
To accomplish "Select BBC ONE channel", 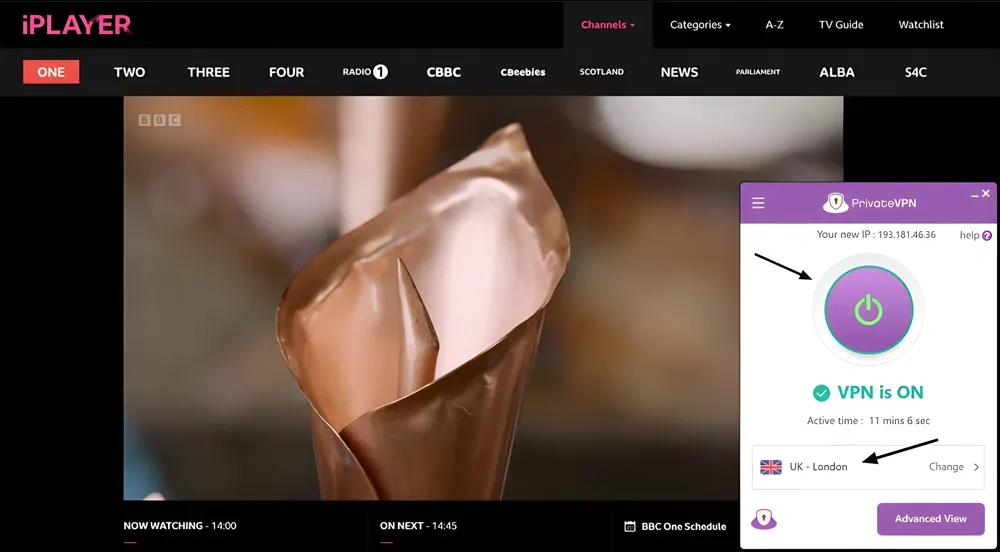I will [x=51, y=72].
